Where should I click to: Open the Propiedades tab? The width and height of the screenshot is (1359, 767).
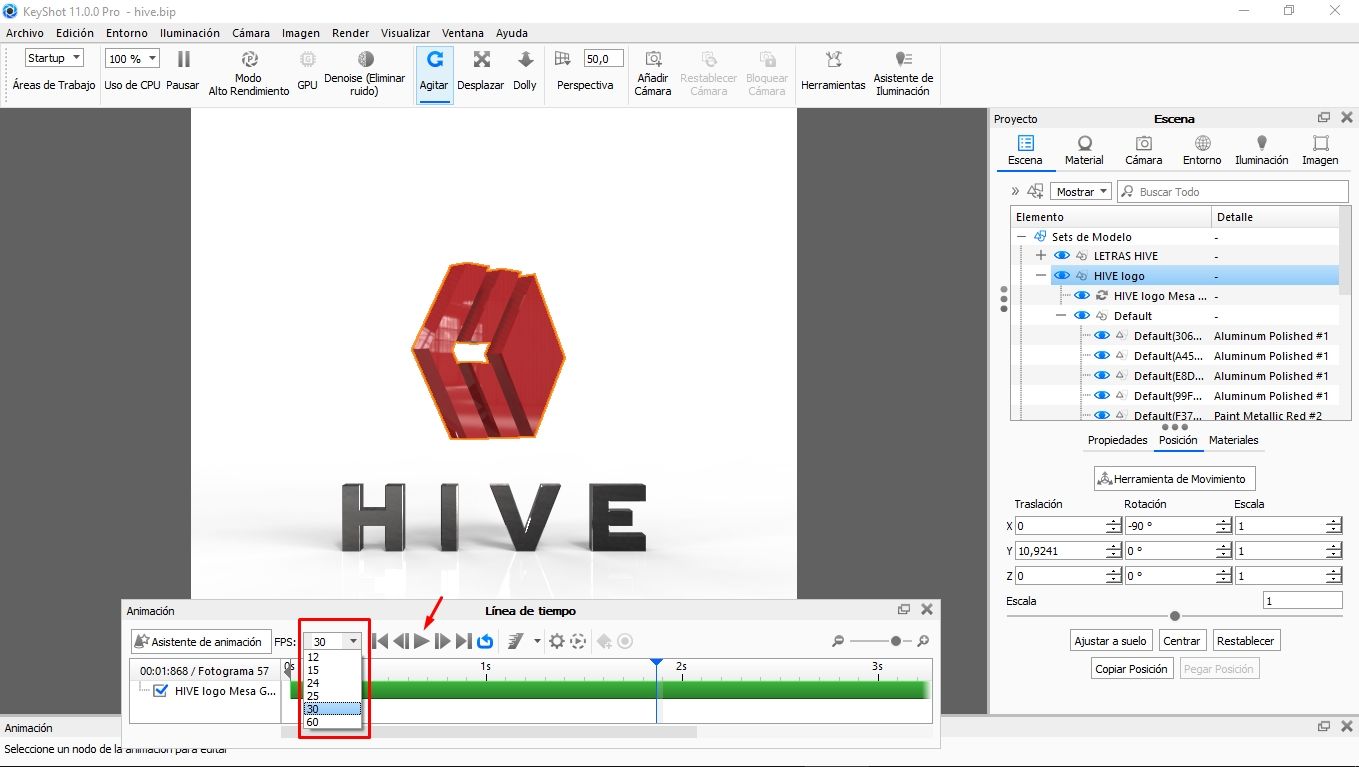pyautogui.click(x=1117, y=440)
